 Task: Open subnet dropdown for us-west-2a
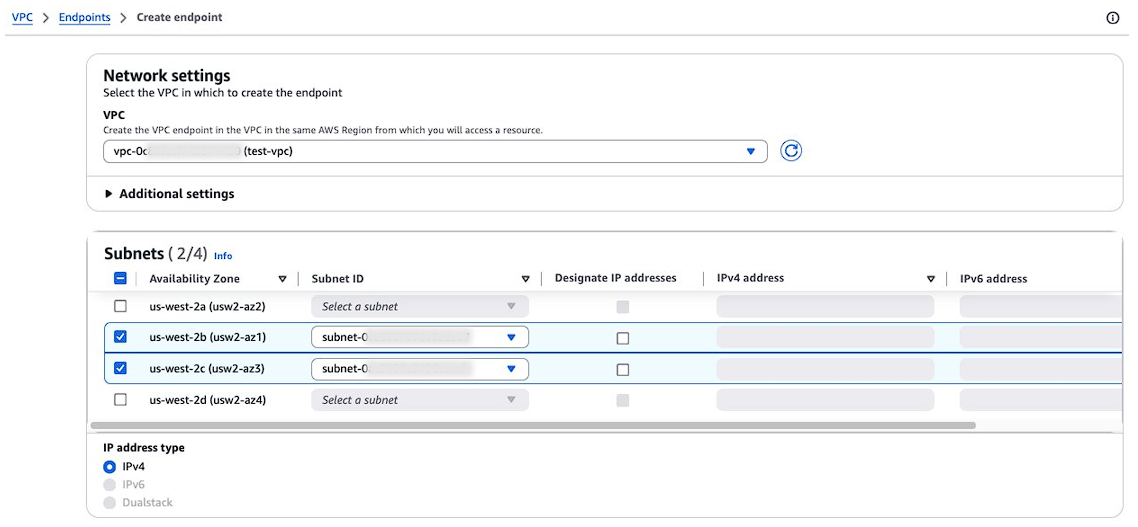pyautogui.click(x=419, y=306)
